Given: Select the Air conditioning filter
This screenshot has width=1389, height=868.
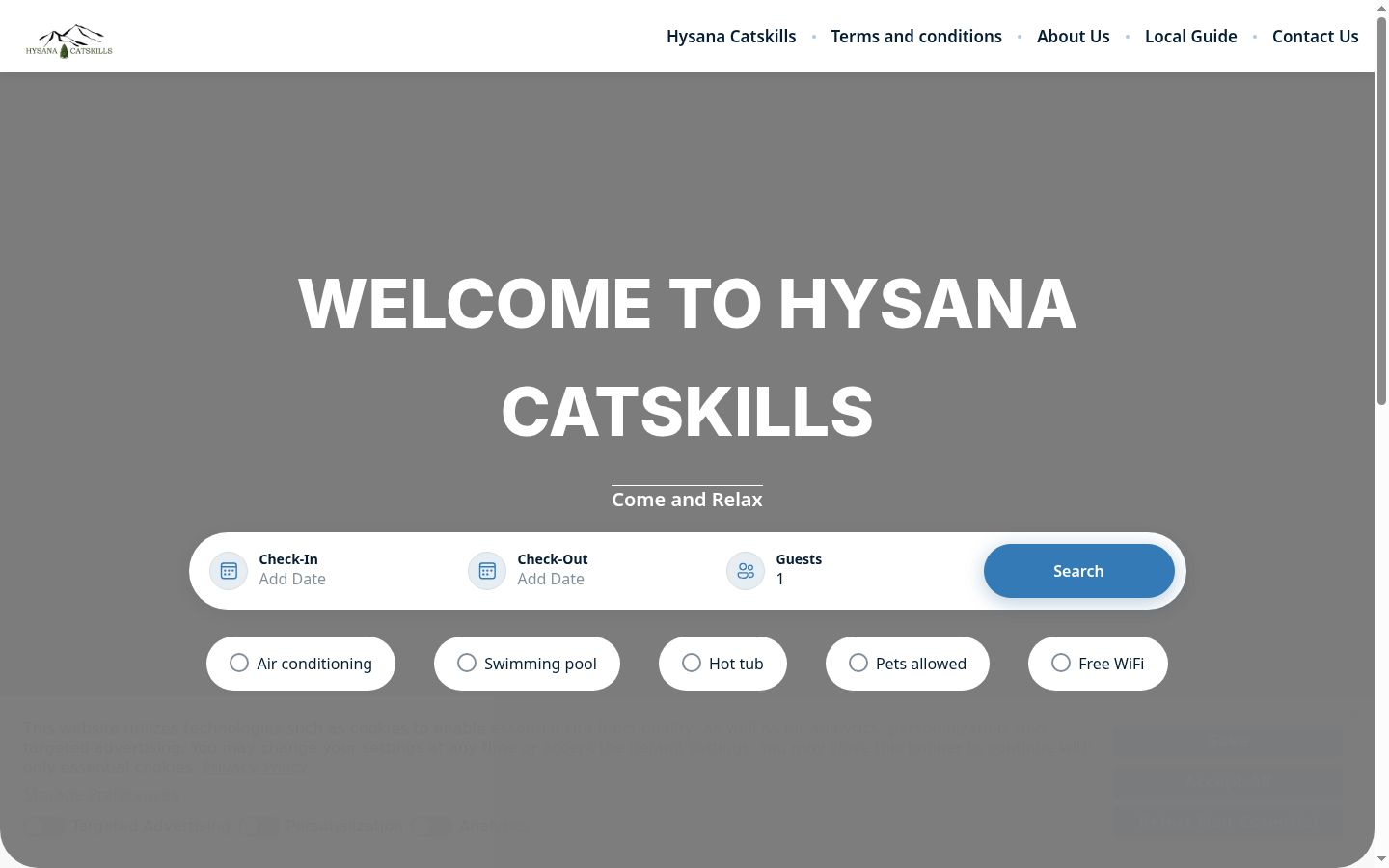Looking at the screenshot, I should click(x=301, y=664).
